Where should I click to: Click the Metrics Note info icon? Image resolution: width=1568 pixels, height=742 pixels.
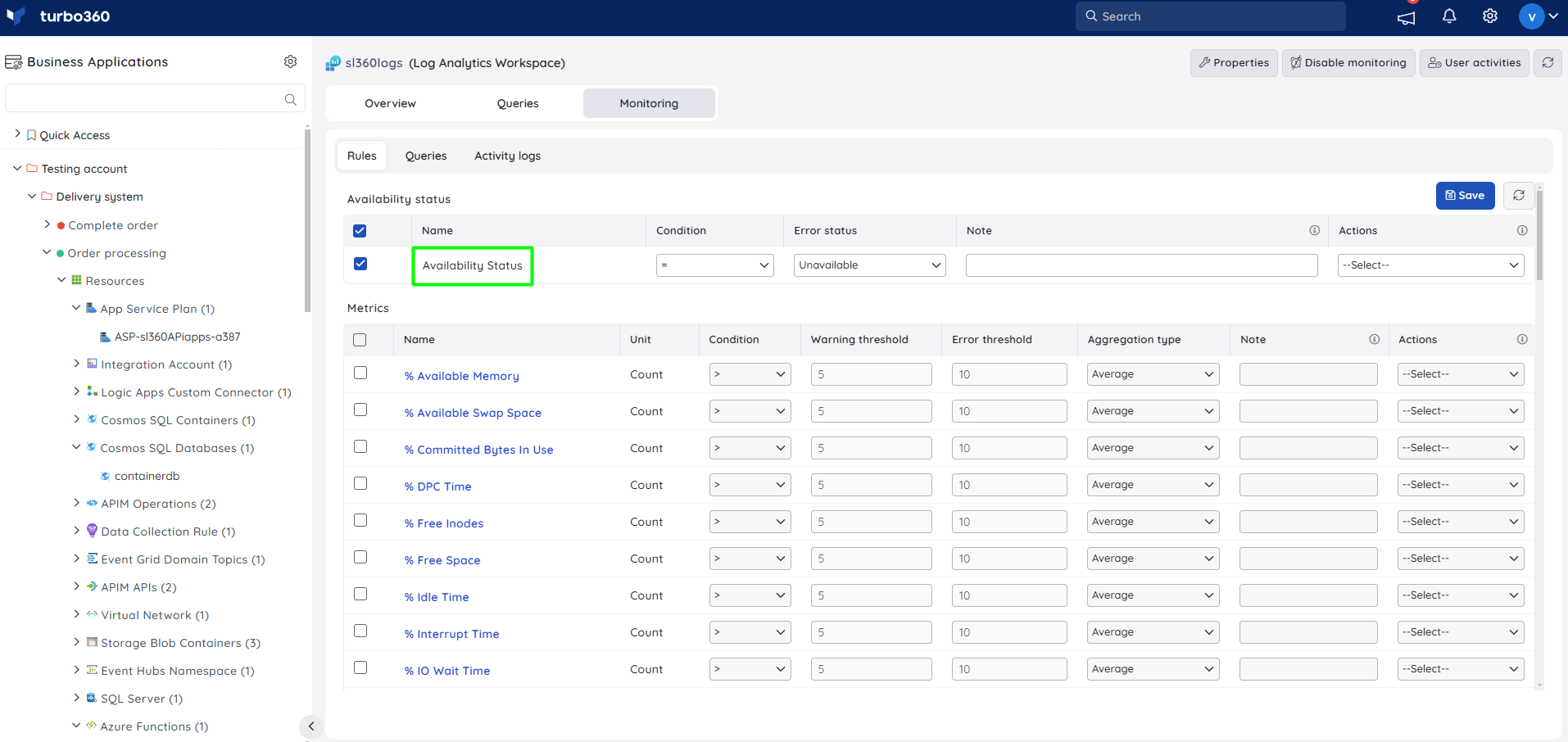coord(1374,339)
